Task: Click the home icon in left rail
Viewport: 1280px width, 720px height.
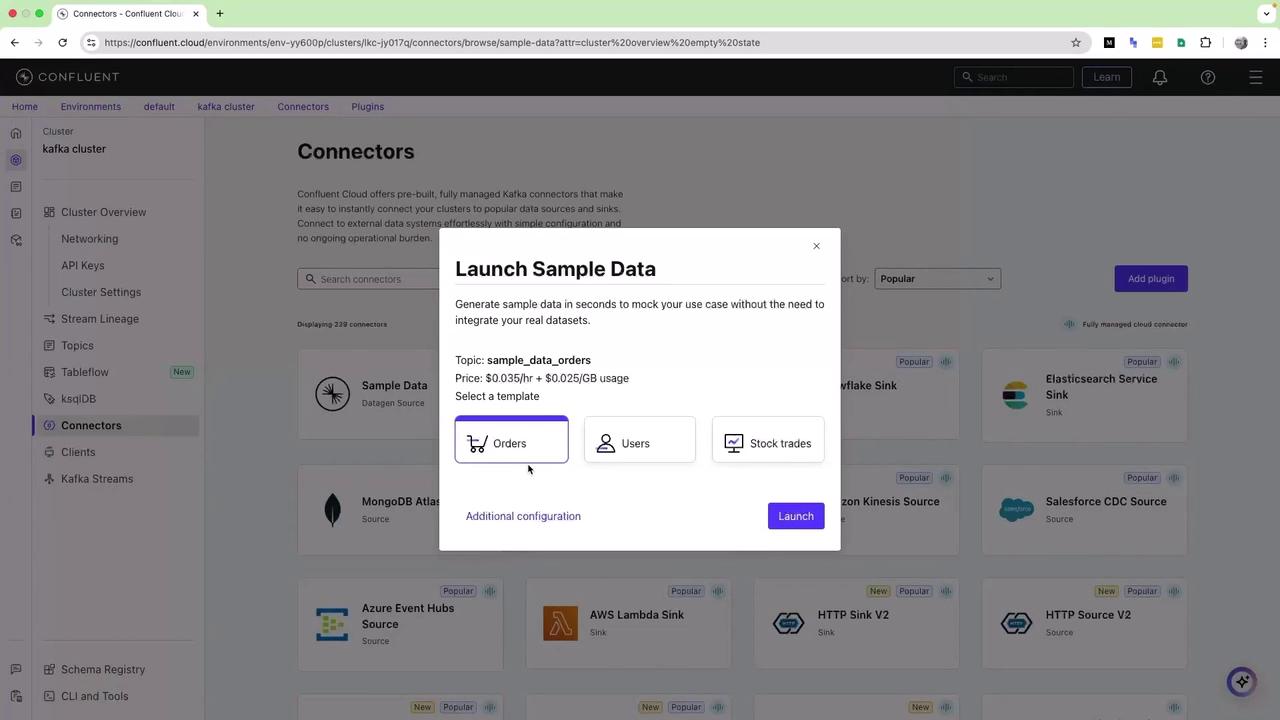Action: 16,133
